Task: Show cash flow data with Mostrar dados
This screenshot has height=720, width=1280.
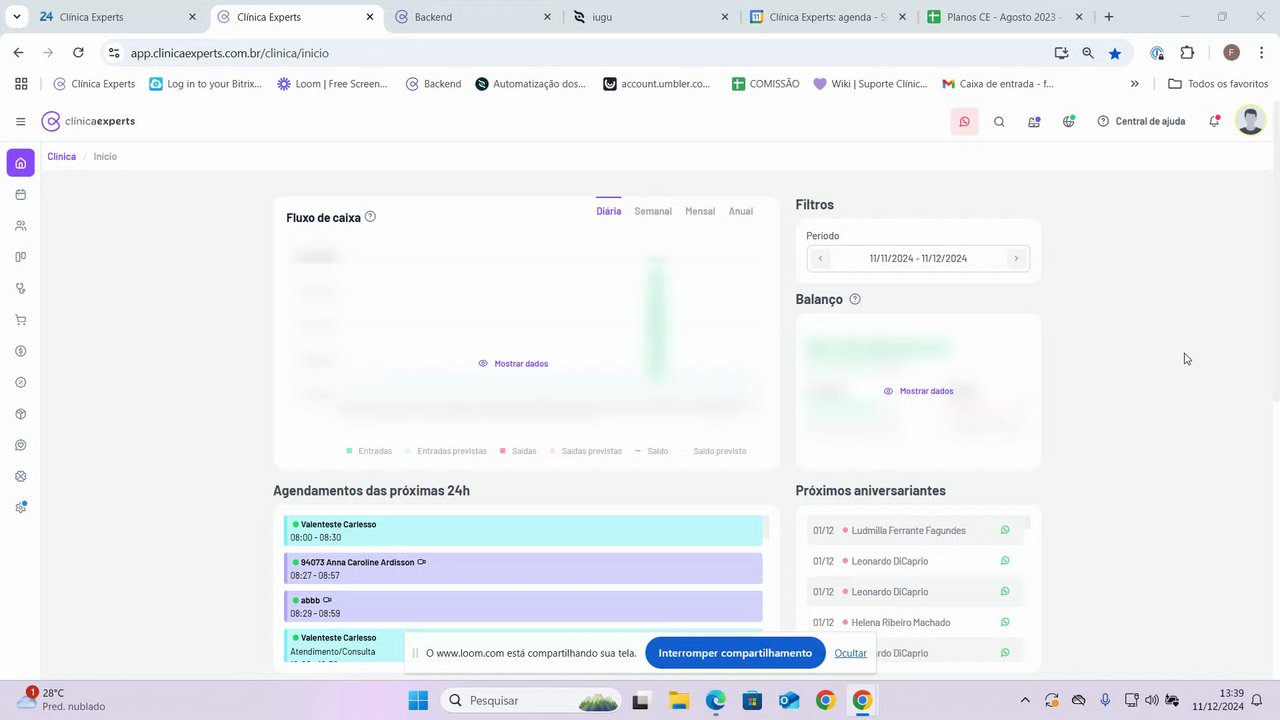Action: [x=513, y=364]
